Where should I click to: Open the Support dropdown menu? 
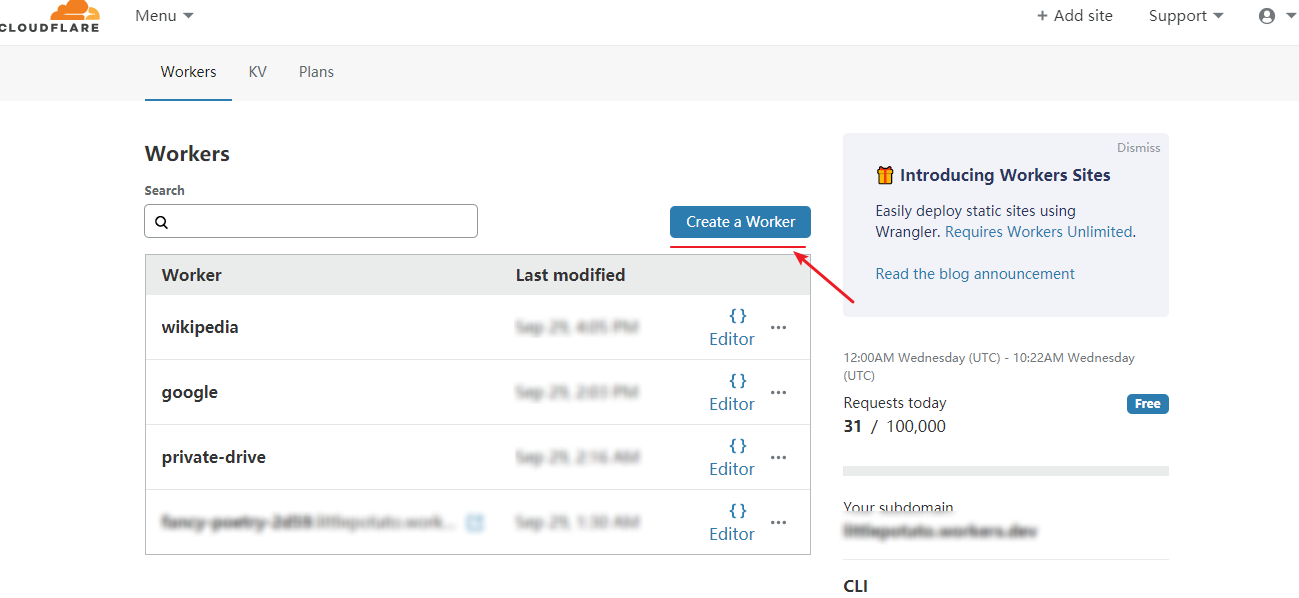pyautogui.click(x=1186, y=16)
